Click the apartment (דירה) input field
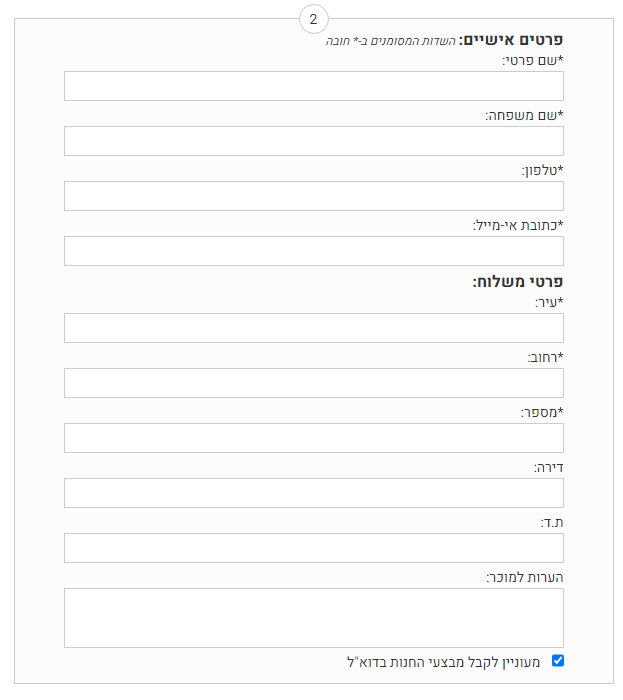Image resolution: width=623 pixels, height=700 pixels. coord(314,493)
